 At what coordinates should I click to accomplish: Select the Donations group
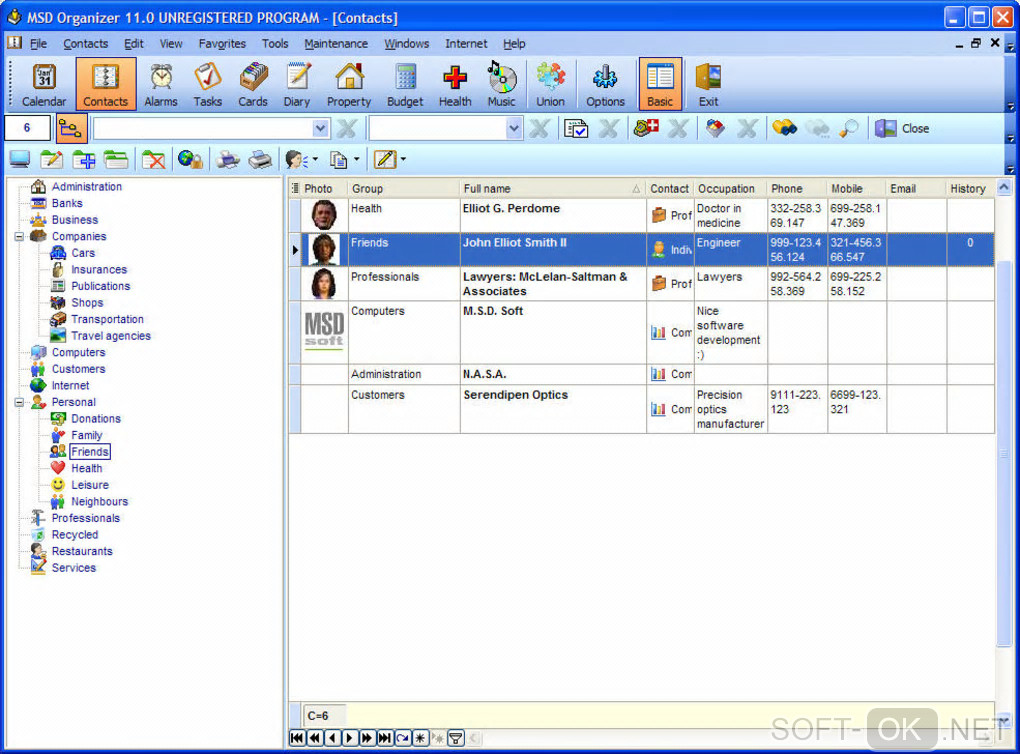click(x=96, y=419)
